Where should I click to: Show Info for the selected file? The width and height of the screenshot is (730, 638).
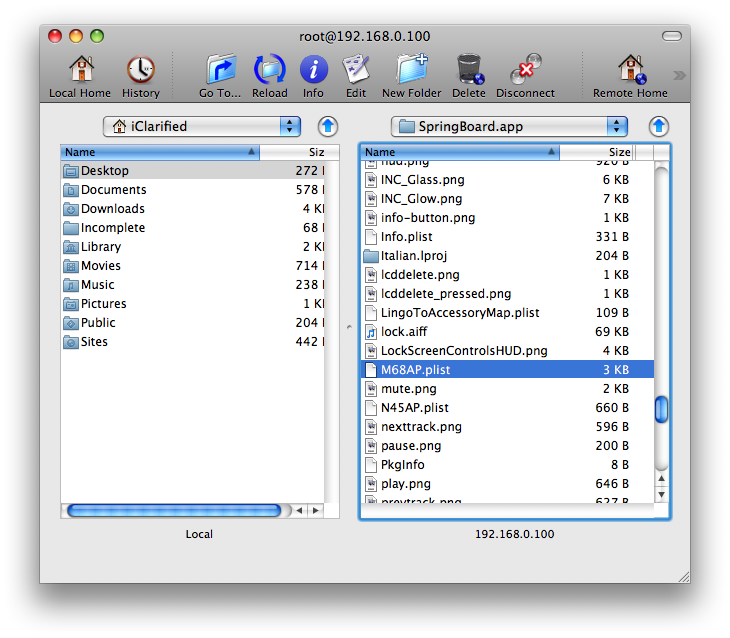click(x=314, y=72)
